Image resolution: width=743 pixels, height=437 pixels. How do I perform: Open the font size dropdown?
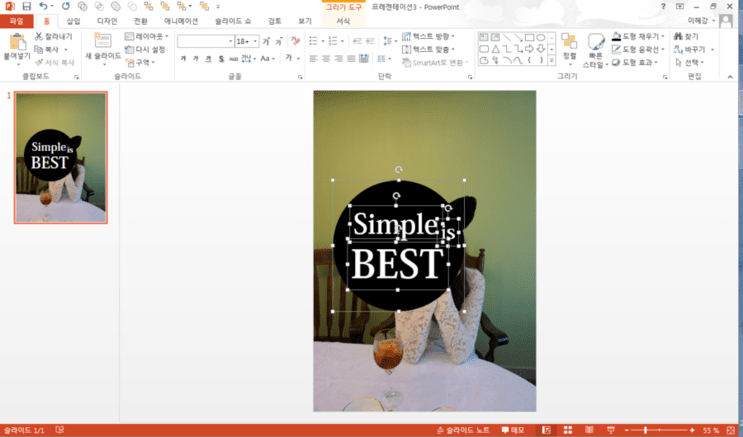[255, 41]
